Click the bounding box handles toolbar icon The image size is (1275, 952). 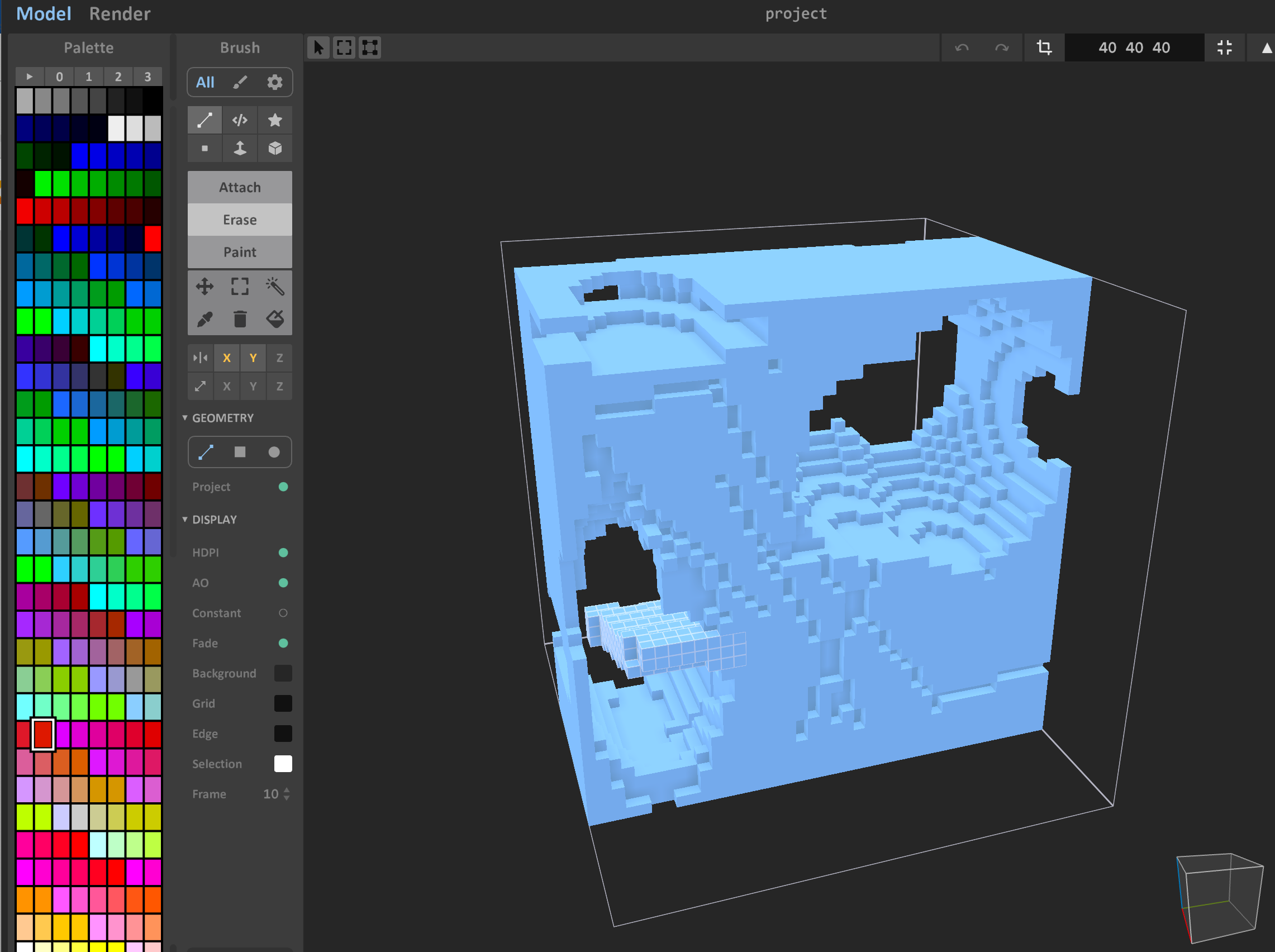coord(370,47)
